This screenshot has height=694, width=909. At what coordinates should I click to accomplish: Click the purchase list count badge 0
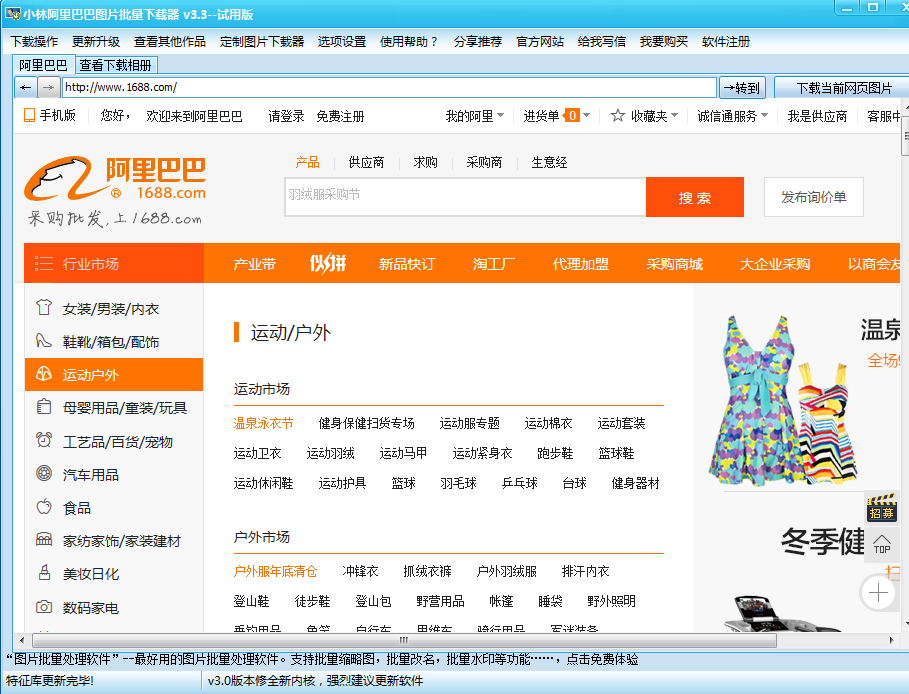tap(572, 116)
